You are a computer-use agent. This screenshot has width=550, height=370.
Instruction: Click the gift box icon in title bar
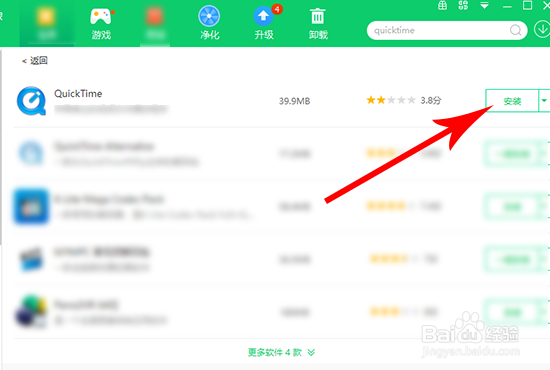pyautogui.click(x=442, y=5)
